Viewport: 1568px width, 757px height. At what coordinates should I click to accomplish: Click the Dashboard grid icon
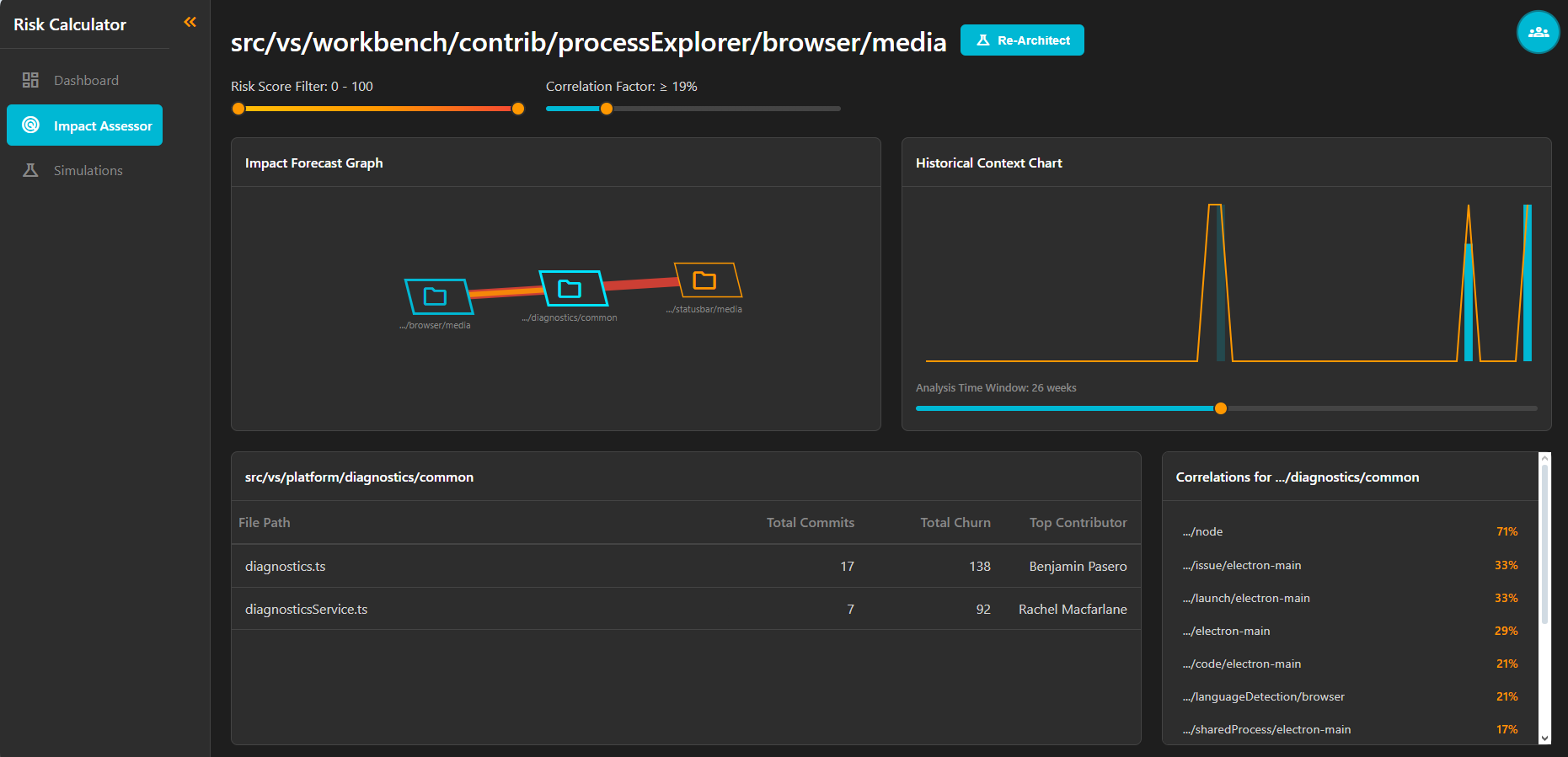[30, 80]
